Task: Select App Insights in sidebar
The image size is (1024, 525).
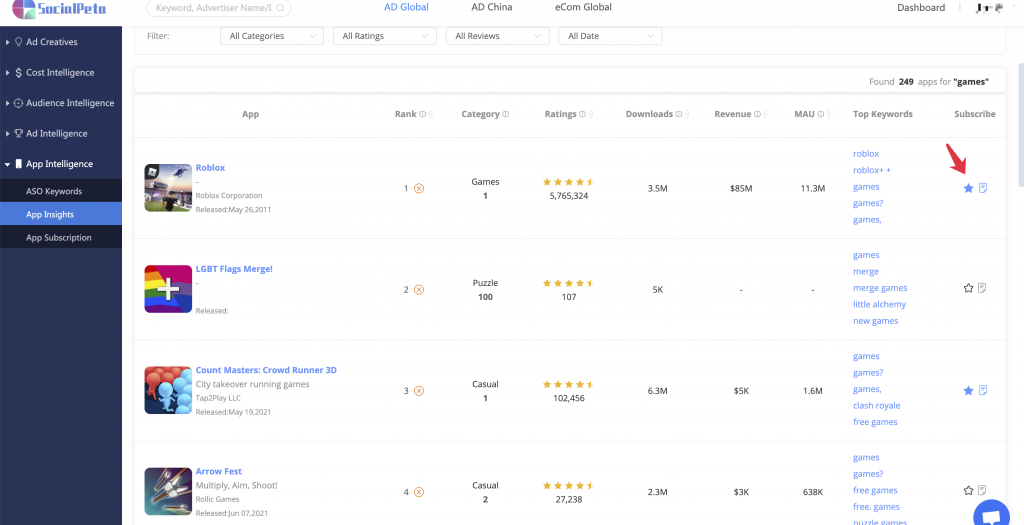Action: (x=61, y=214)
